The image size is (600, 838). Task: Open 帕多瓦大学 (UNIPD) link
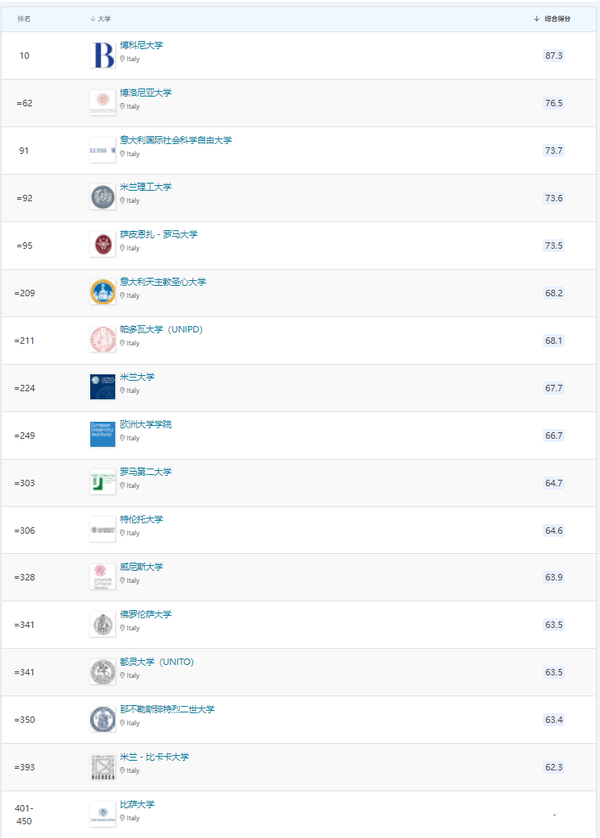pyautogui.click(x=161, y=330)
